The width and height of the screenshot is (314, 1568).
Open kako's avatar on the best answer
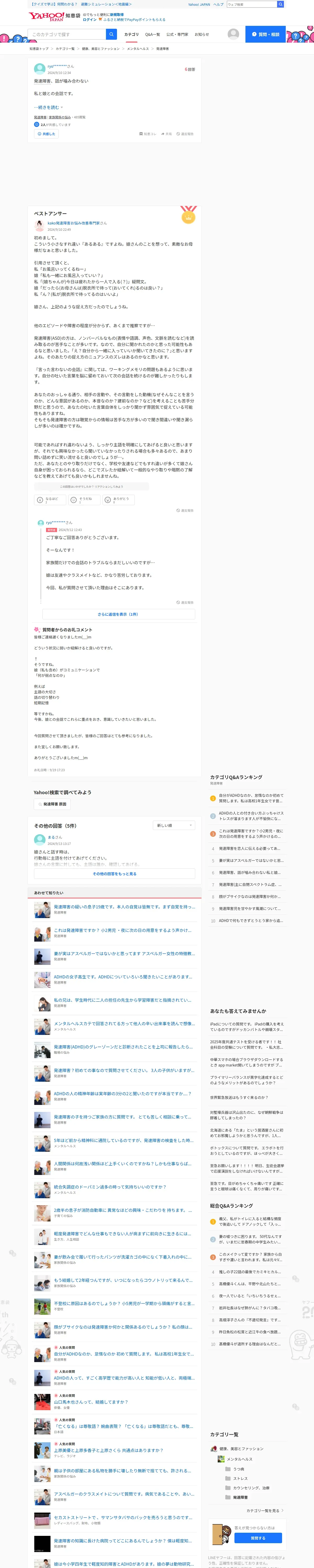(40, 226)
